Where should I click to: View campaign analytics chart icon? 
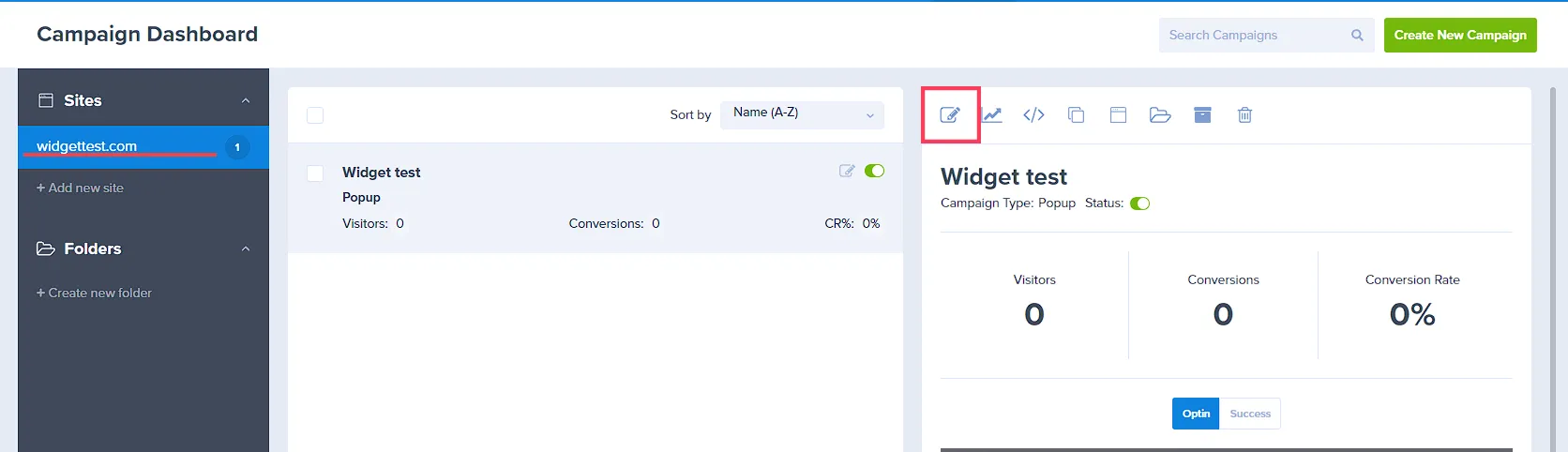point(992,114)
